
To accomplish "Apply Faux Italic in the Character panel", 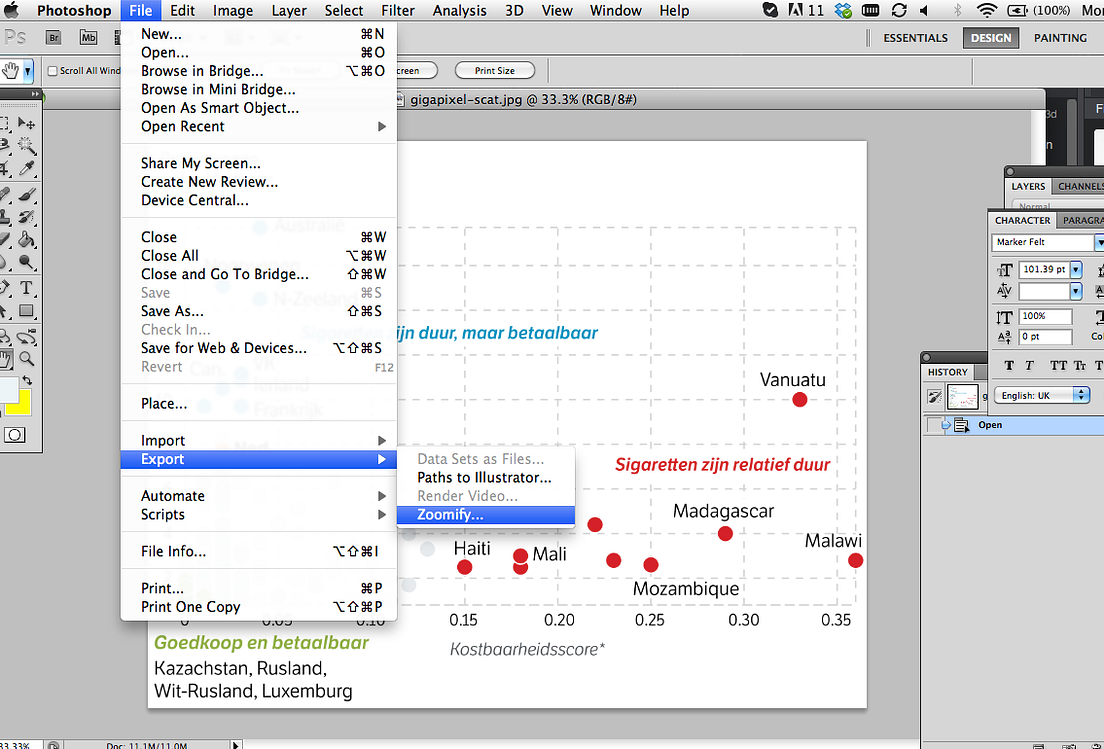I will 1029,365.
